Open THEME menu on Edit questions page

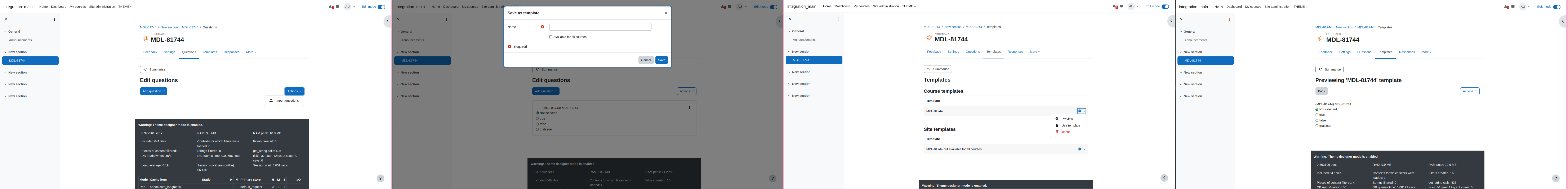pyautogui.click(x=125, y=7)
